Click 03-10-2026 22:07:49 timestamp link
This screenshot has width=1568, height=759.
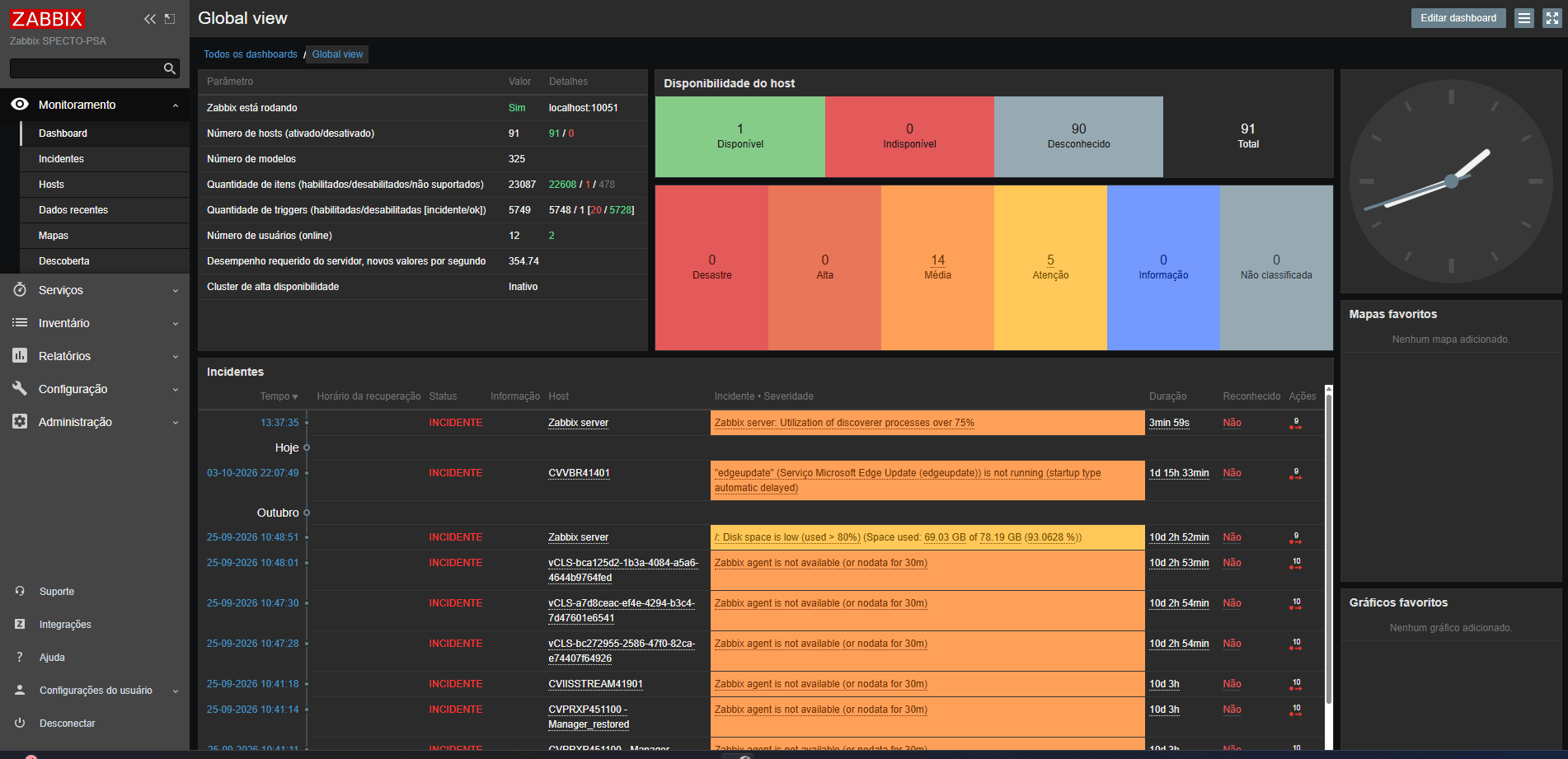click(253, 473)
